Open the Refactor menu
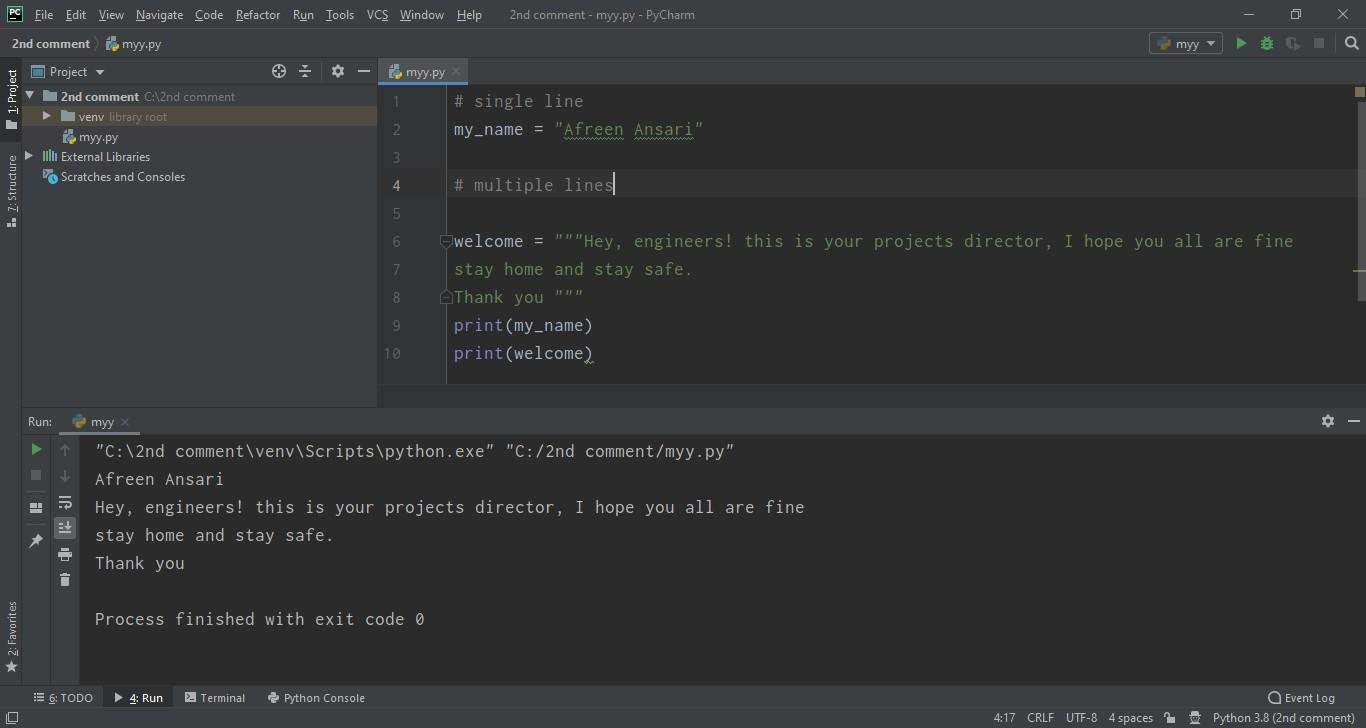This screenshot has width=1366, height=728. click(x=257, y=14)
